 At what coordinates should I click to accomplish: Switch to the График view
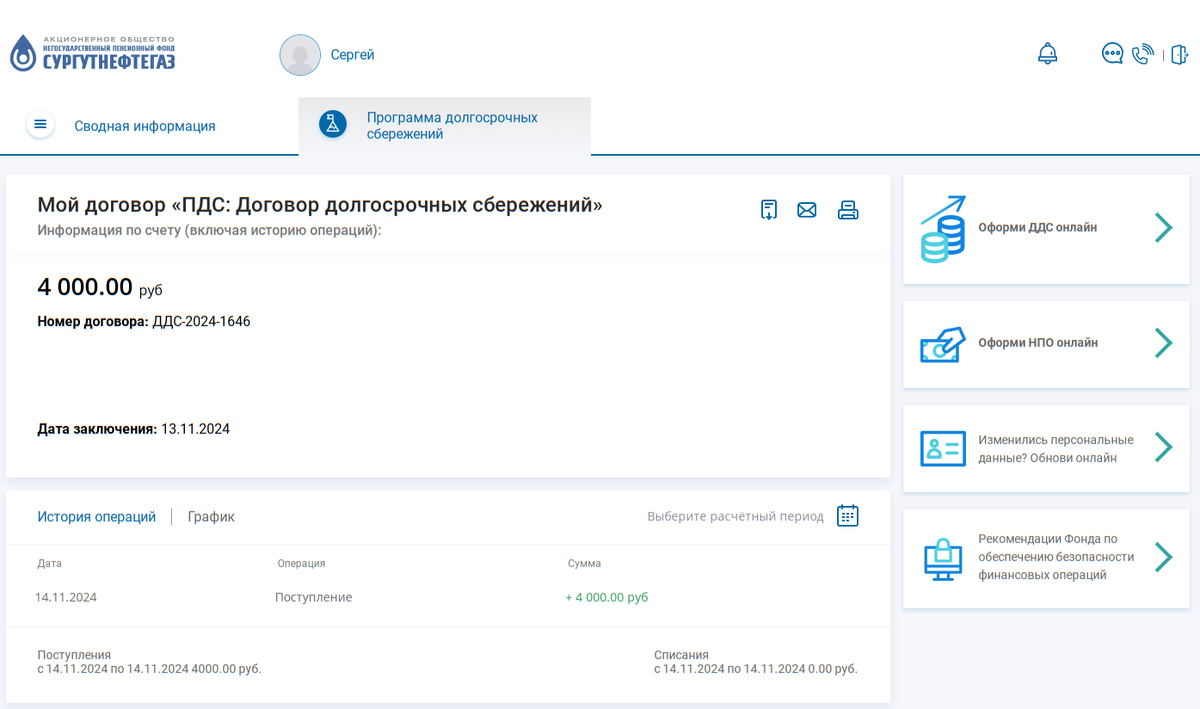pos(210,516)
